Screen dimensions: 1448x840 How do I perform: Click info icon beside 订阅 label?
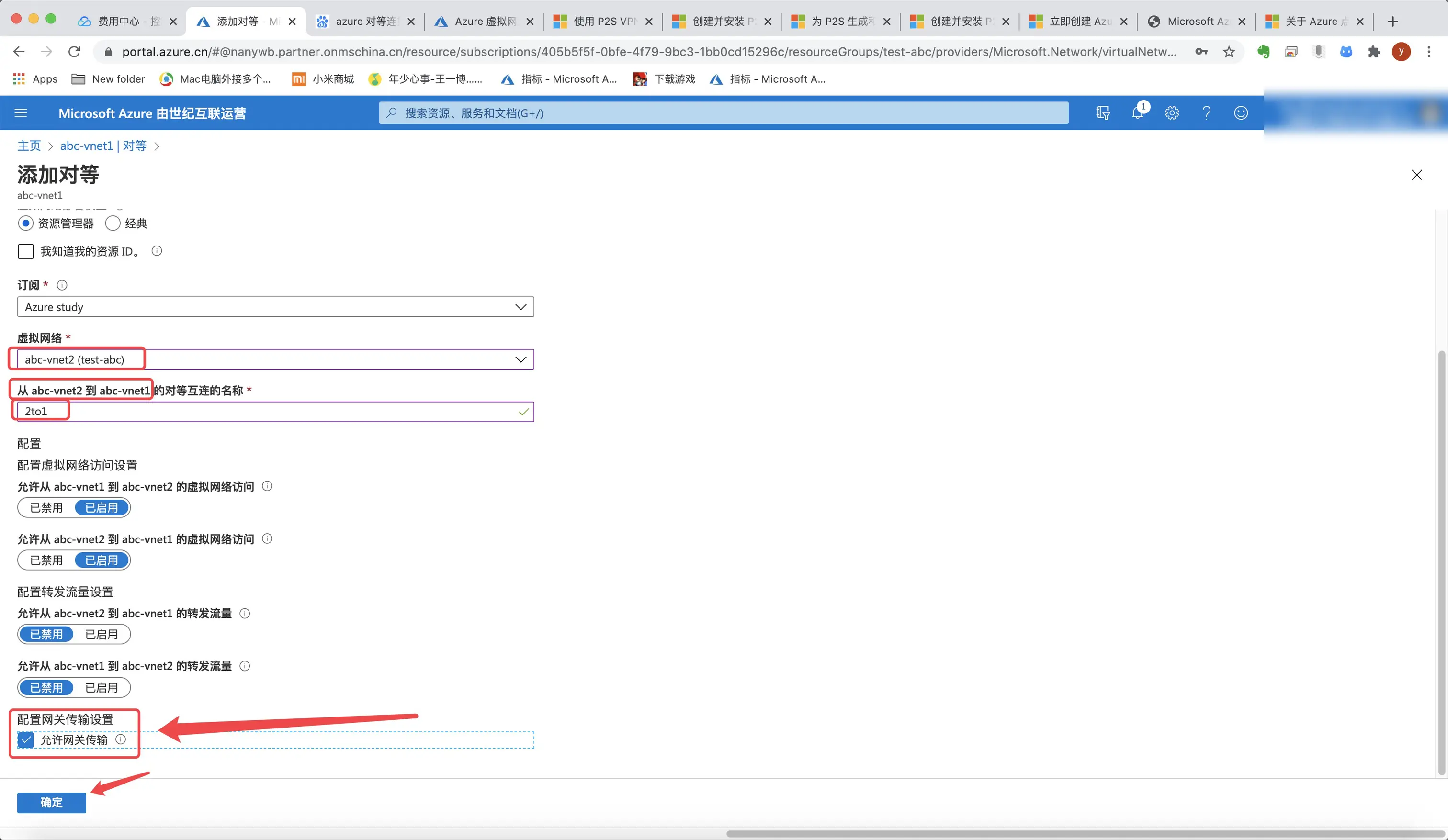pos(62,286)
